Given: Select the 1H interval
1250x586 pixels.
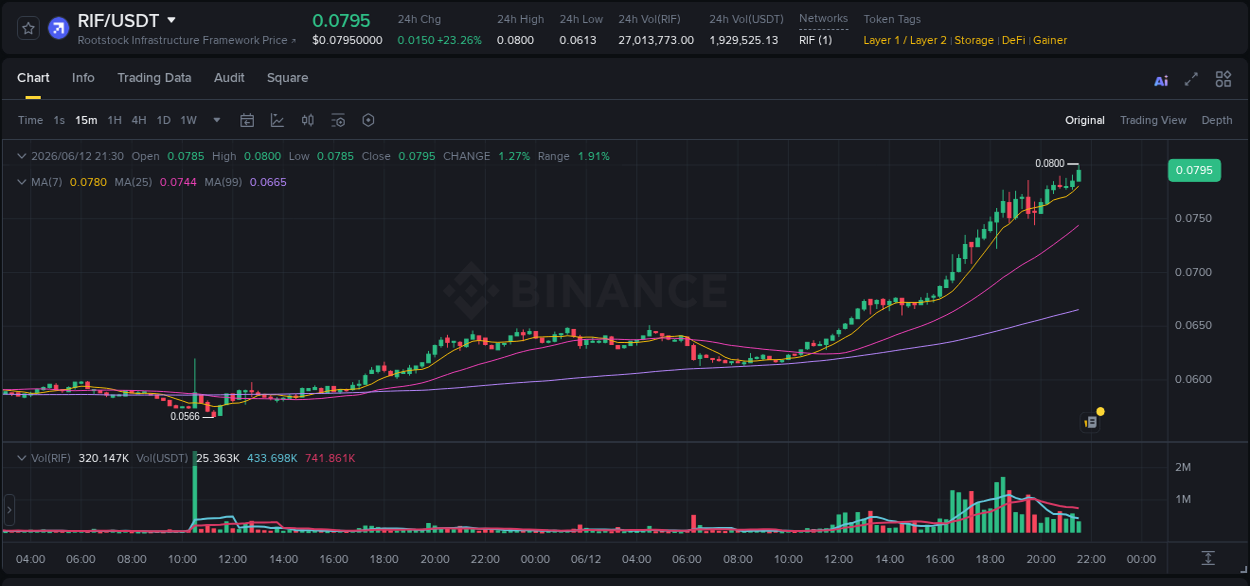Looking at the screenshot, I should click(114, 120).
